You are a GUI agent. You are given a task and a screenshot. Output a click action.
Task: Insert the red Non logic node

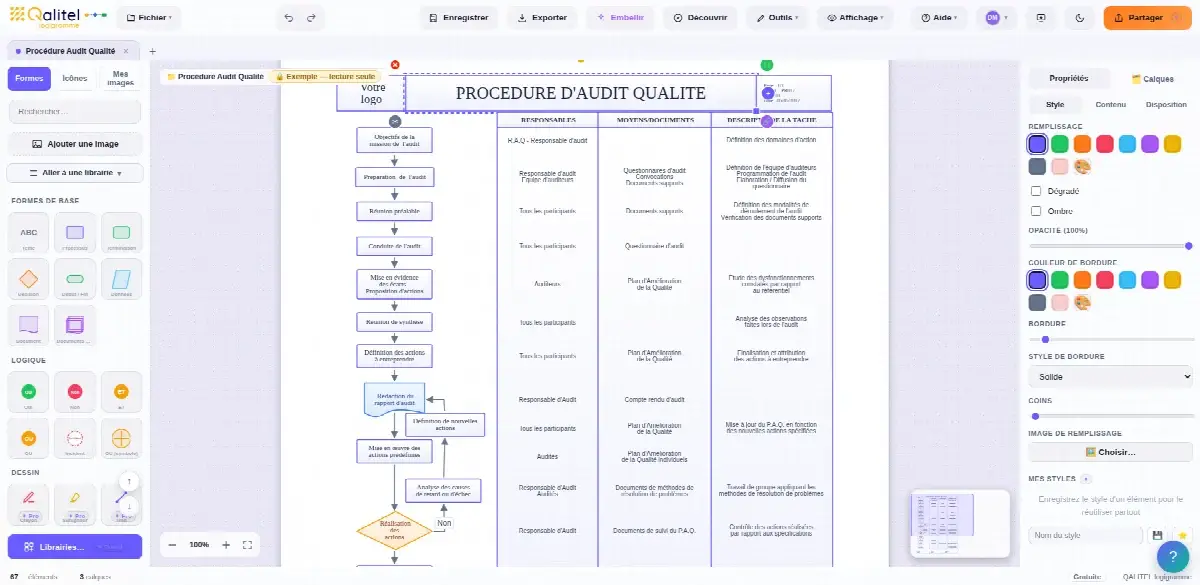75,392
